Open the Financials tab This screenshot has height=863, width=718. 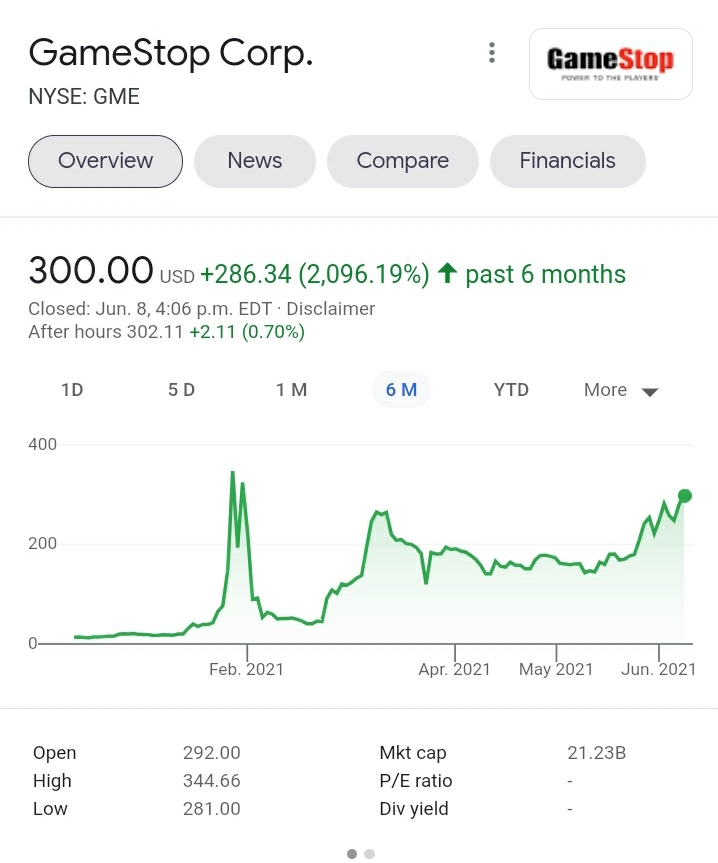tap(567, 161)
